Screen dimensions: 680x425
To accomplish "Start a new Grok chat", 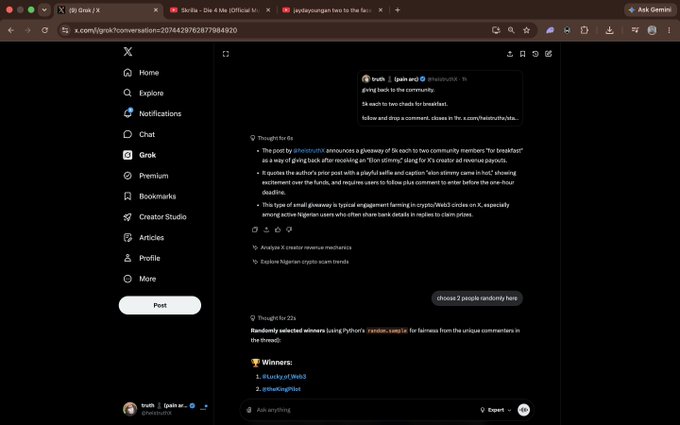I will point(549,54).
